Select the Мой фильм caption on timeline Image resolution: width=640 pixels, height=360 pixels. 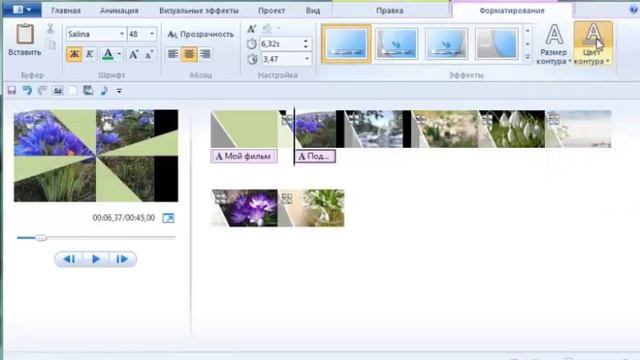coord(244,156)
